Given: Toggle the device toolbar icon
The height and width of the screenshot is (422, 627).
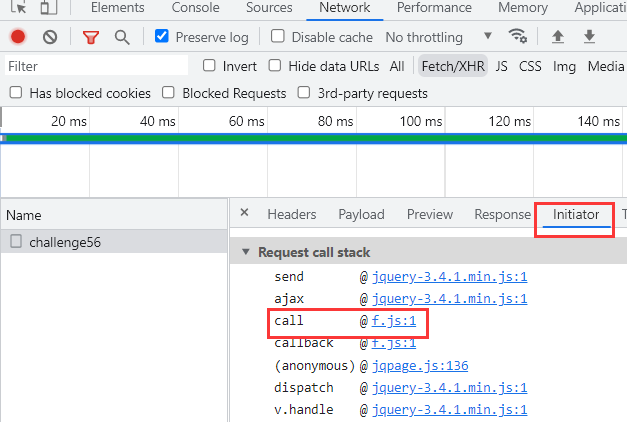Looking at the screenshot, I should click(48, 8).
